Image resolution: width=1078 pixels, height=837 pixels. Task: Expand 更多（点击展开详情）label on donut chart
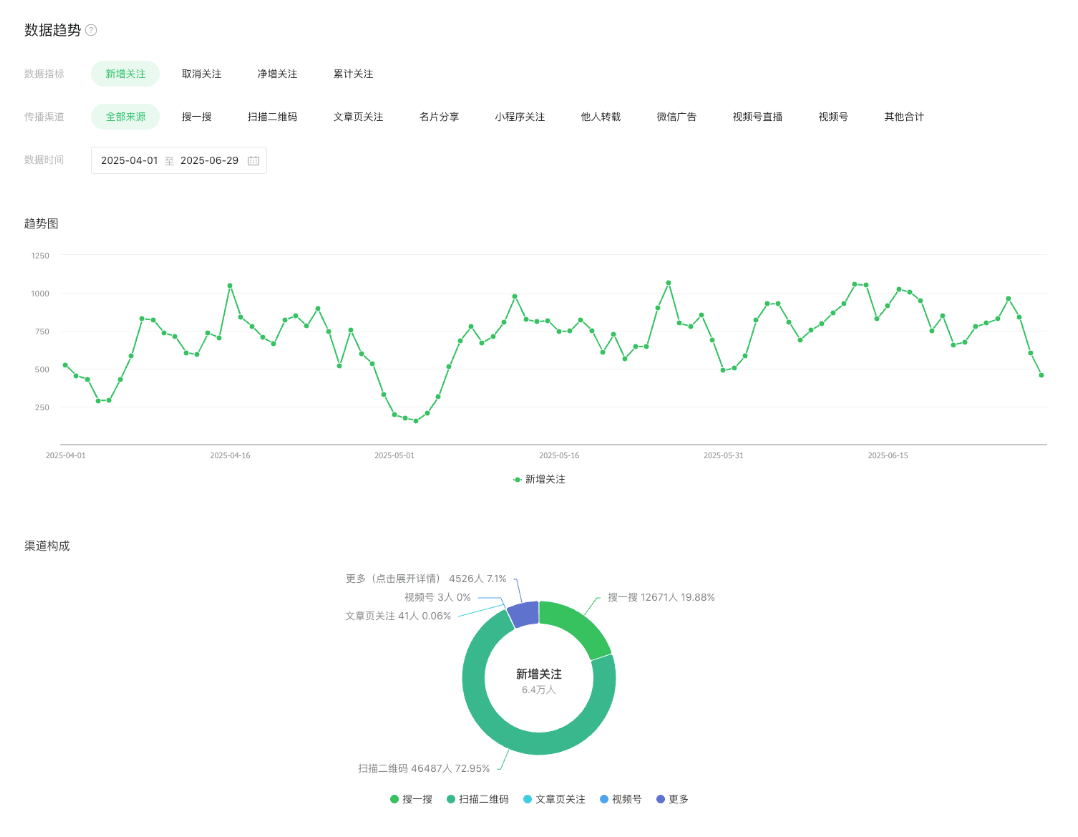(x=425, y=578)
